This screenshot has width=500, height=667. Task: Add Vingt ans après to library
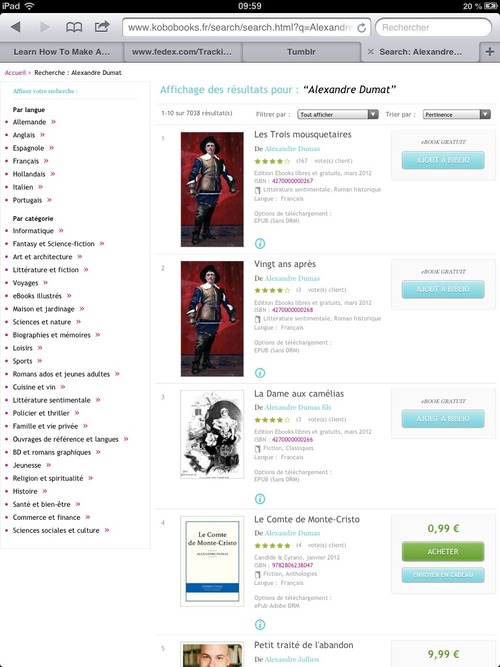click(x=443, y=289)
